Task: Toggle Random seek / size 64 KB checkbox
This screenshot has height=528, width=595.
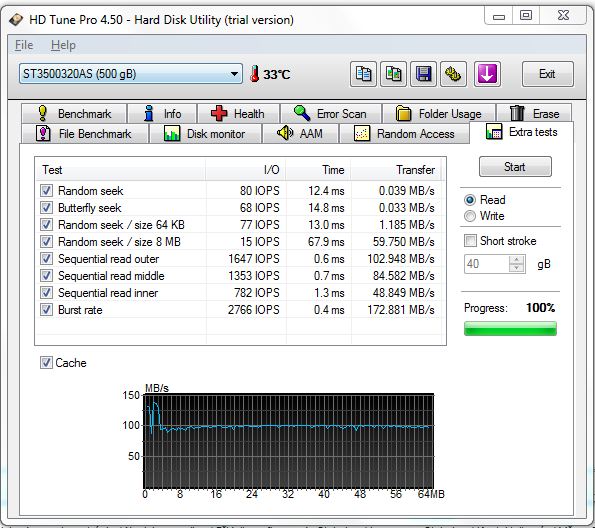Action: 46,225
